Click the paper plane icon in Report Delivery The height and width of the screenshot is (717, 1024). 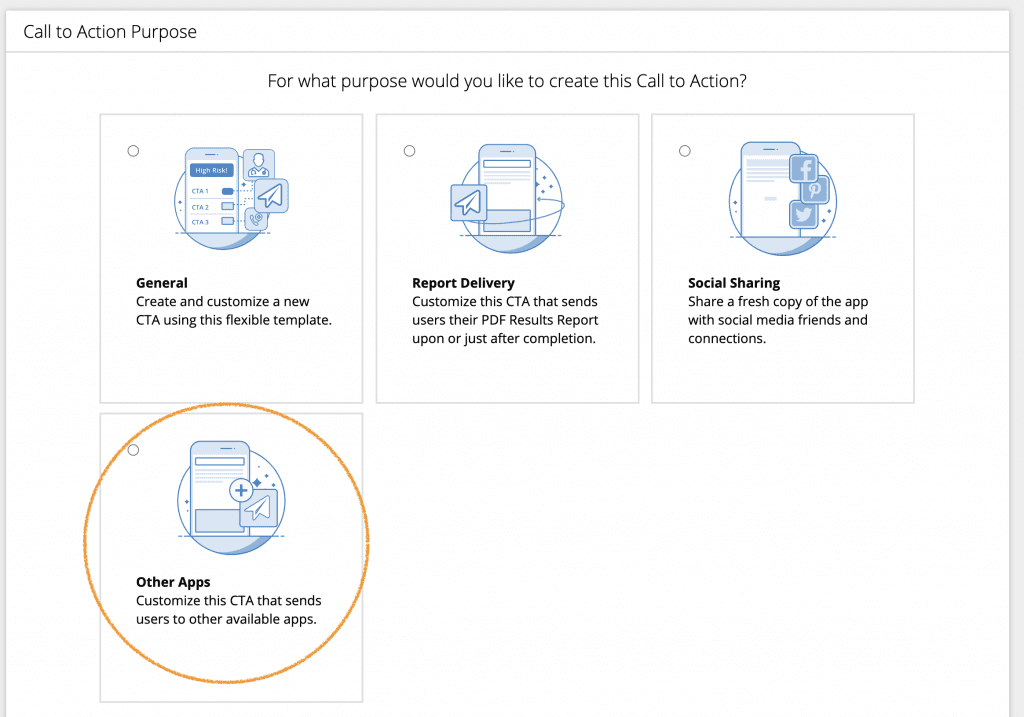click(x=468, y=202)
